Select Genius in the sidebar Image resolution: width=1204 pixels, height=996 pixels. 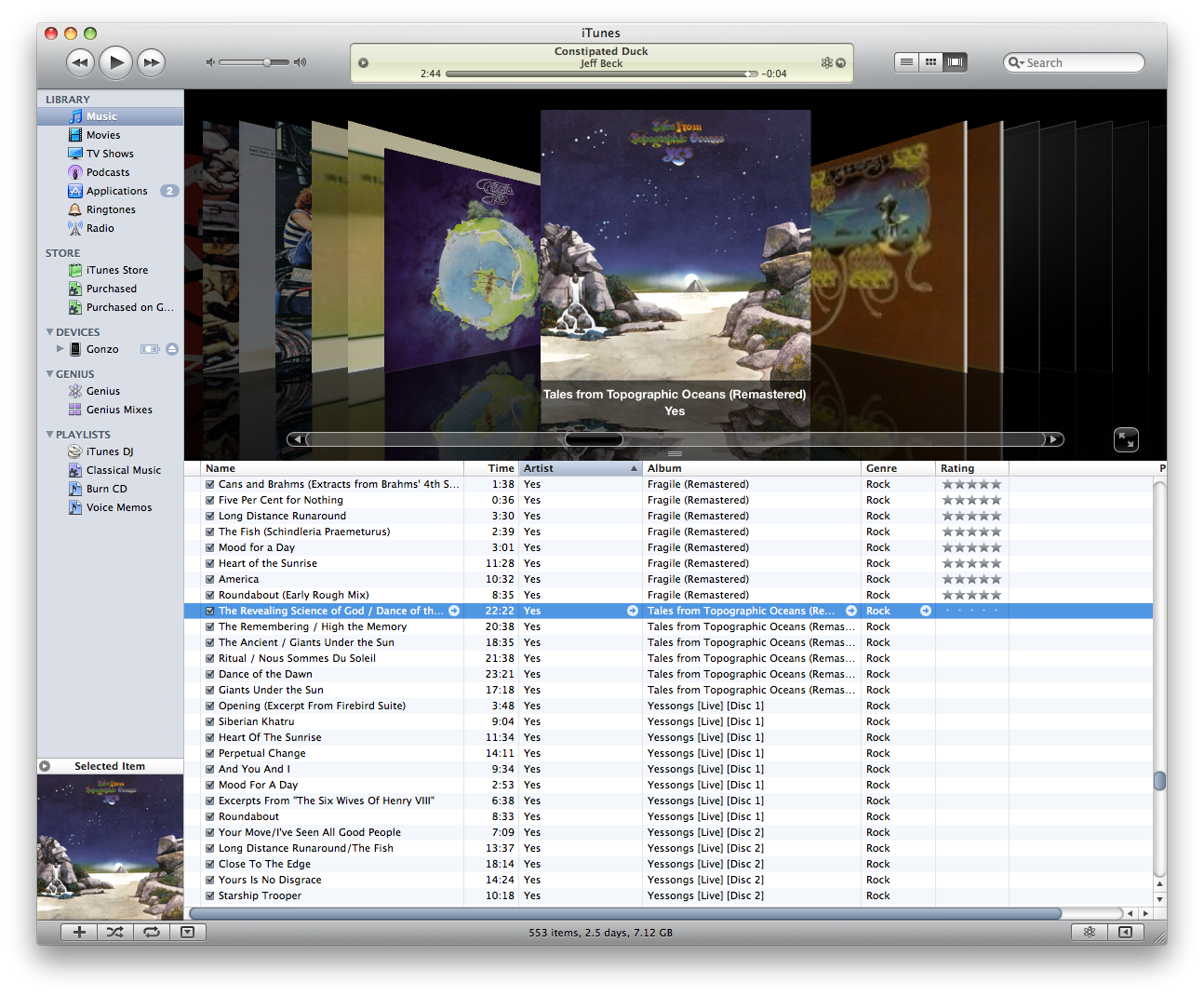pyautogui.click(x=111, y=391)
